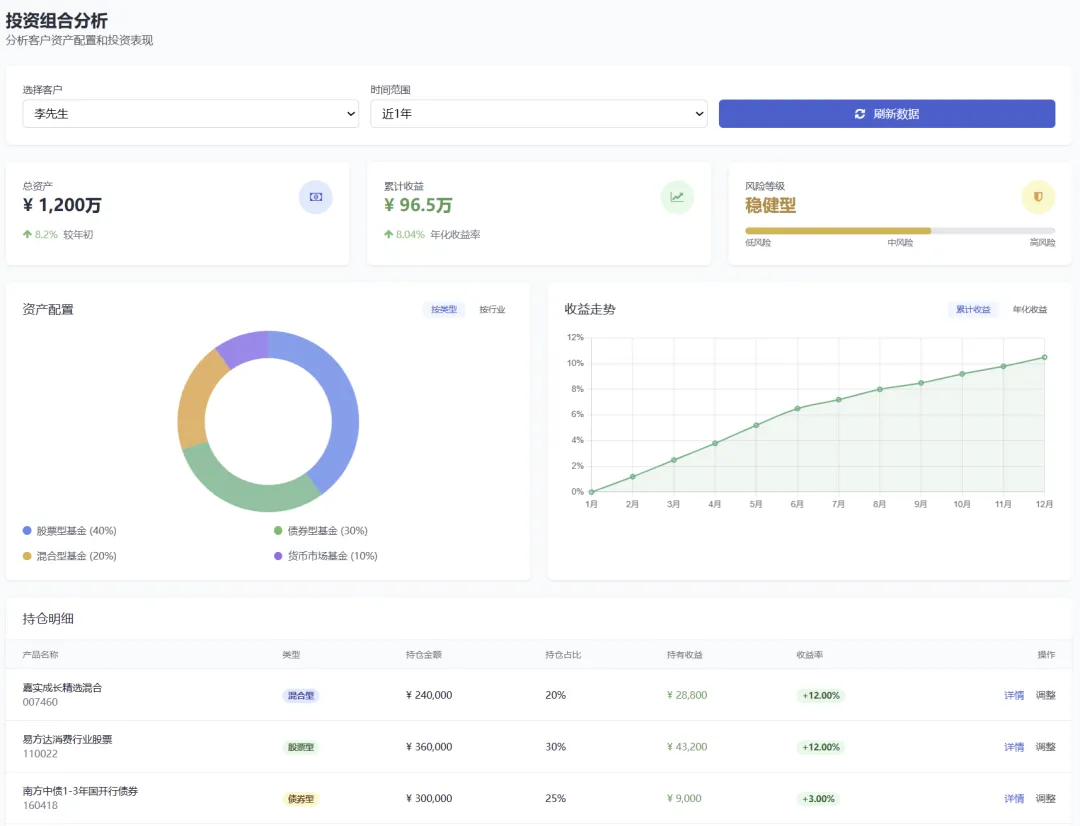Click 调整 for 易方达消费行业股票

click(x=1046, y=747)
